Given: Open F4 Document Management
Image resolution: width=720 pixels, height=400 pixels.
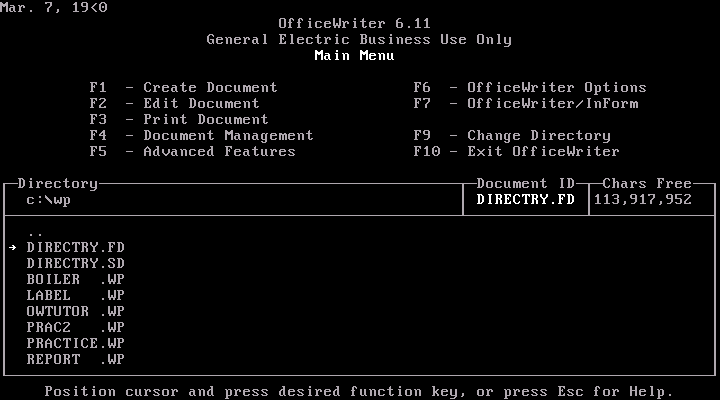Looking at the screenshot, I should (x=202, y=135).
